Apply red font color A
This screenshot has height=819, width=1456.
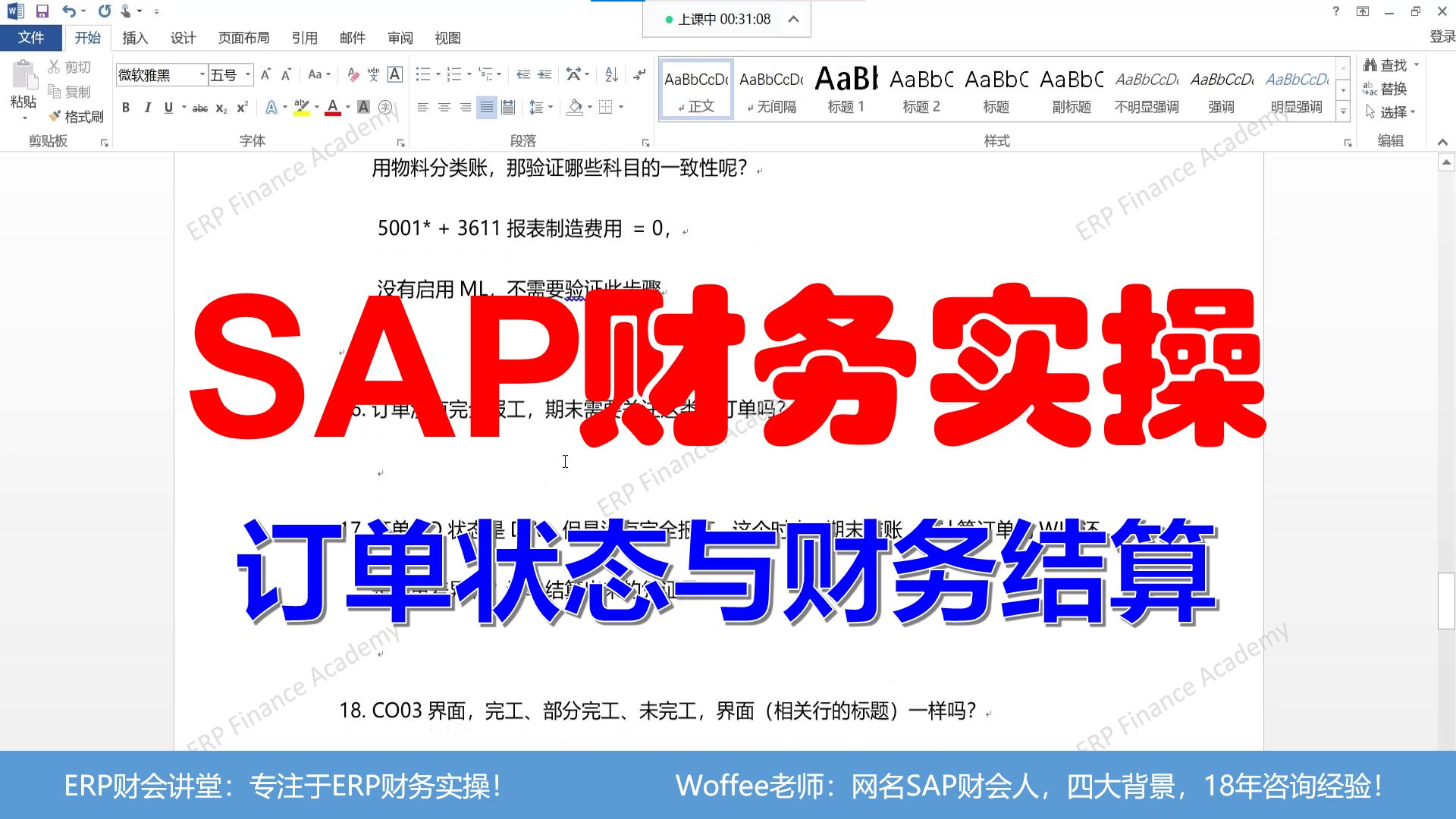(332, 108)
